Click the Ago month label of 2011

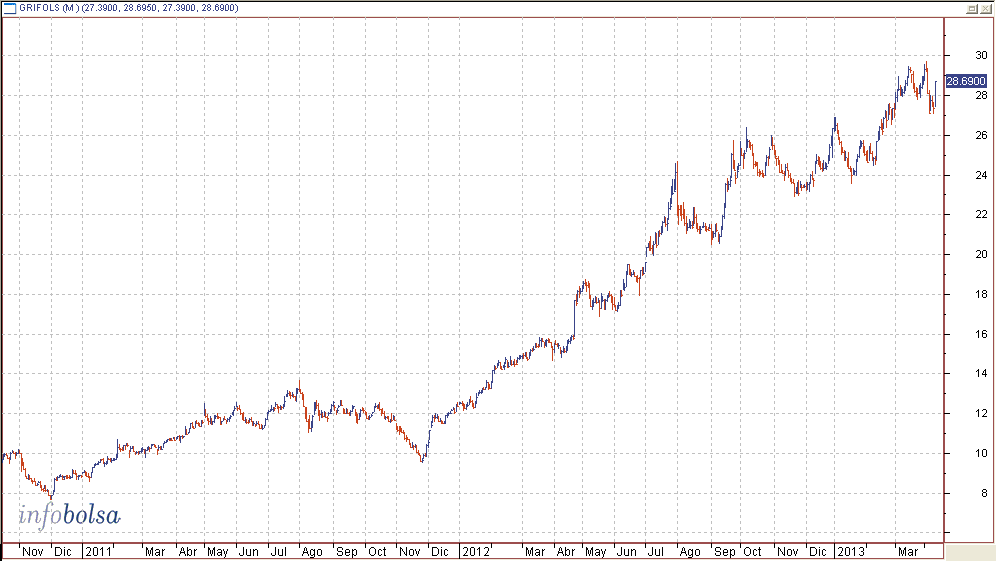pos(312,551)
